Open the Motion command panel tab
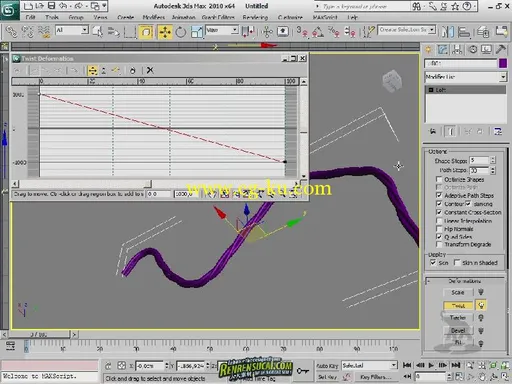The height and width of the screenshot is (384, 512). click(x=473, y=50)
